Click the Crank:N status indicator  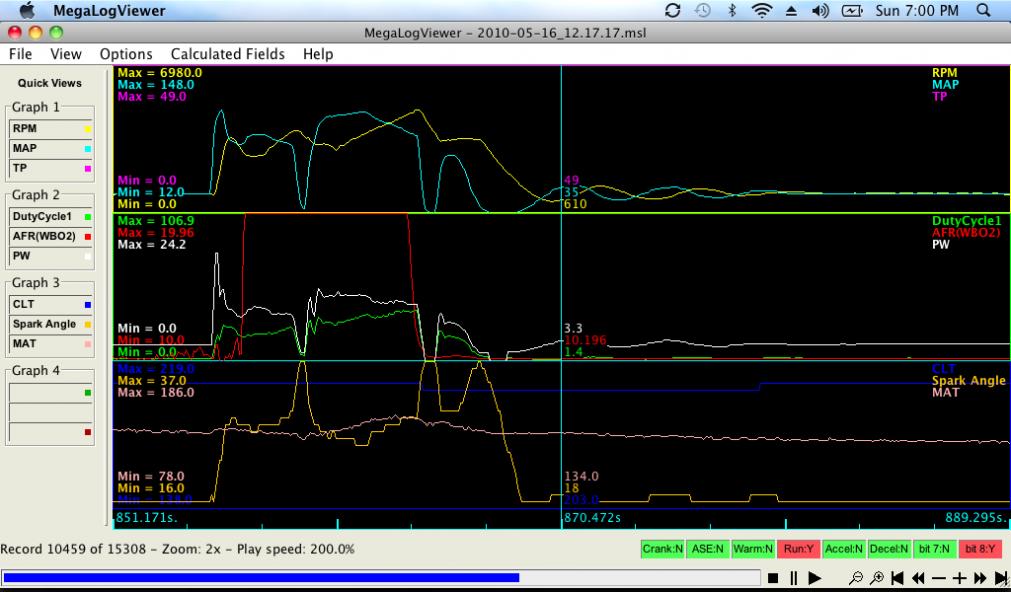(x=662, y=549)
